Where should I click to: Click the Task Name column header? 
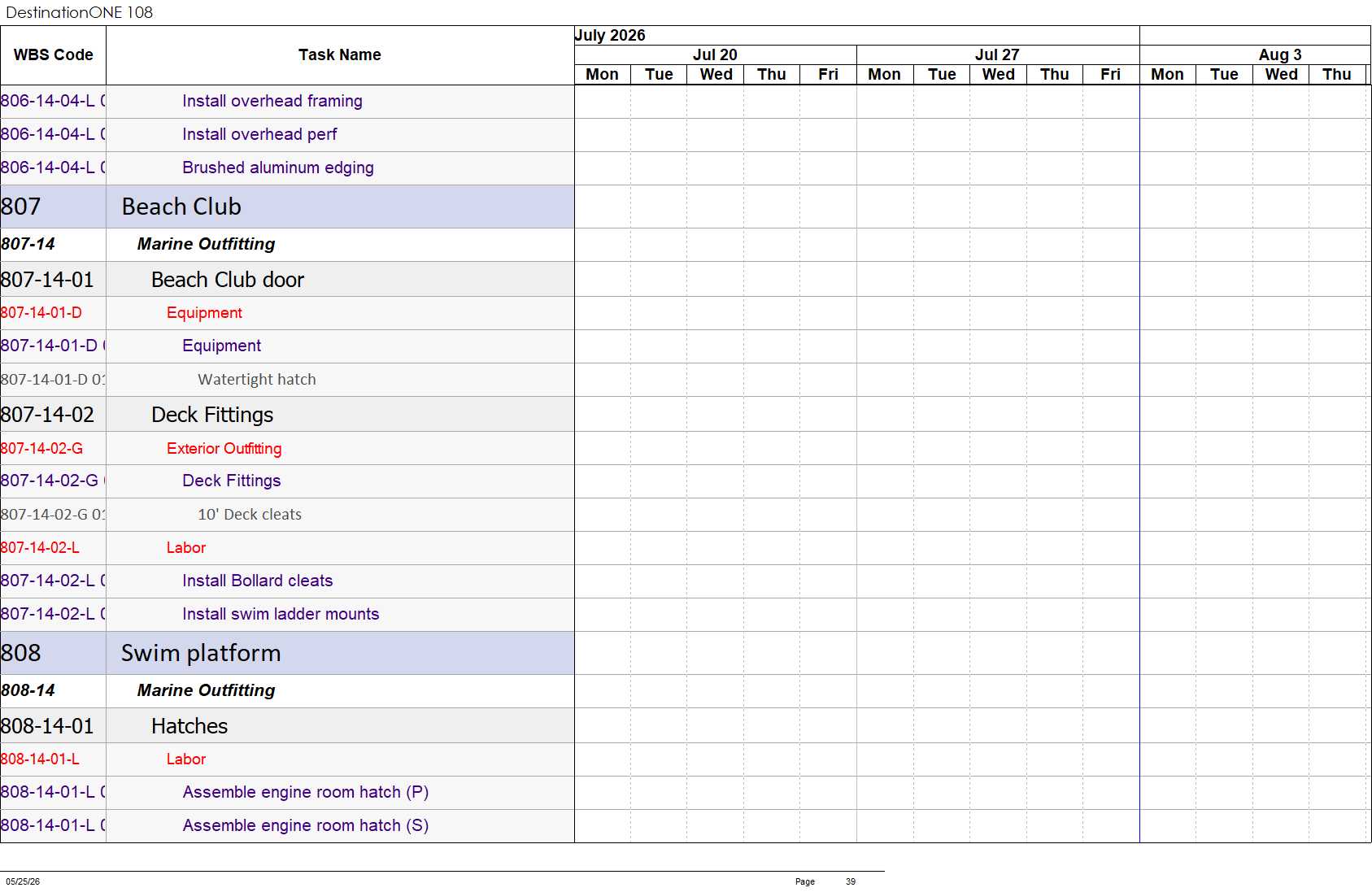click(340, 55)
